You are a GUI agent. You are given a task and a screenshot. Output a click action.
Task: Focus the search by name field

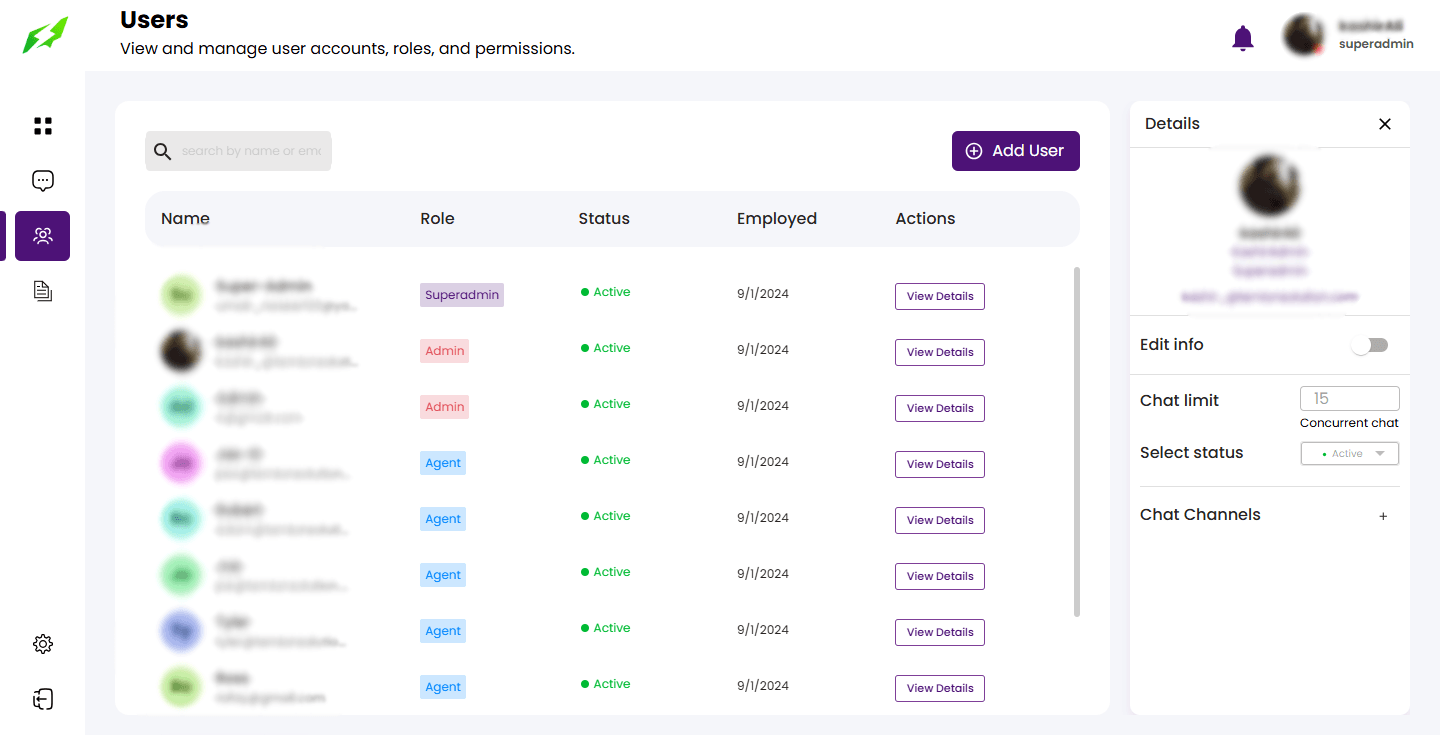[x=250, y=151]
